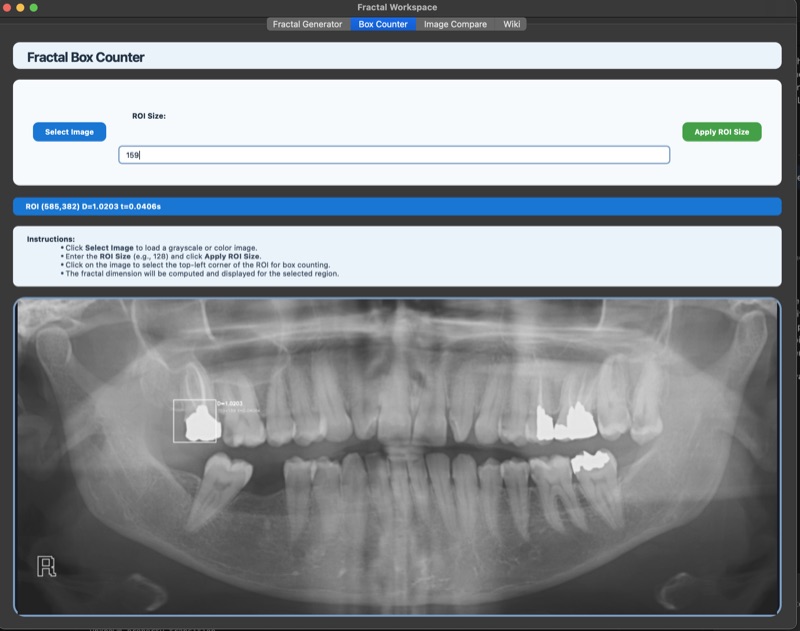Select the Box Counter tab

(383, 24)
